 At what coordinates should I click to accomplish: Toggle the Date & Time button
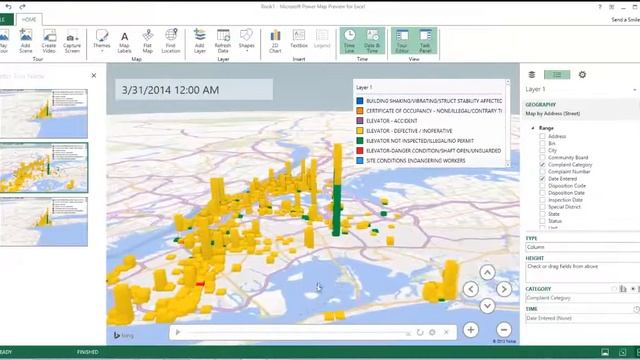(372, 41)
